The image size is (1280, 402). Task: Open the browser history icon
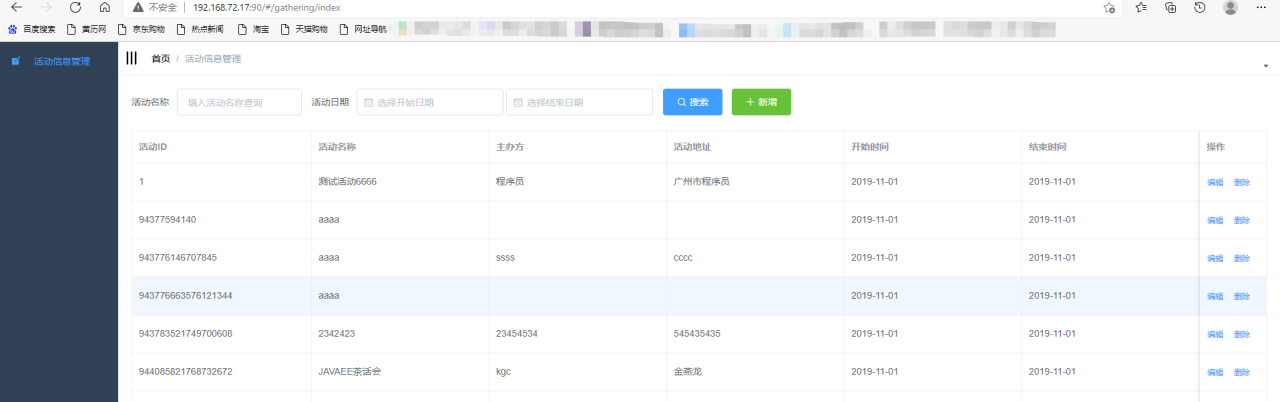click(1200, 8)
